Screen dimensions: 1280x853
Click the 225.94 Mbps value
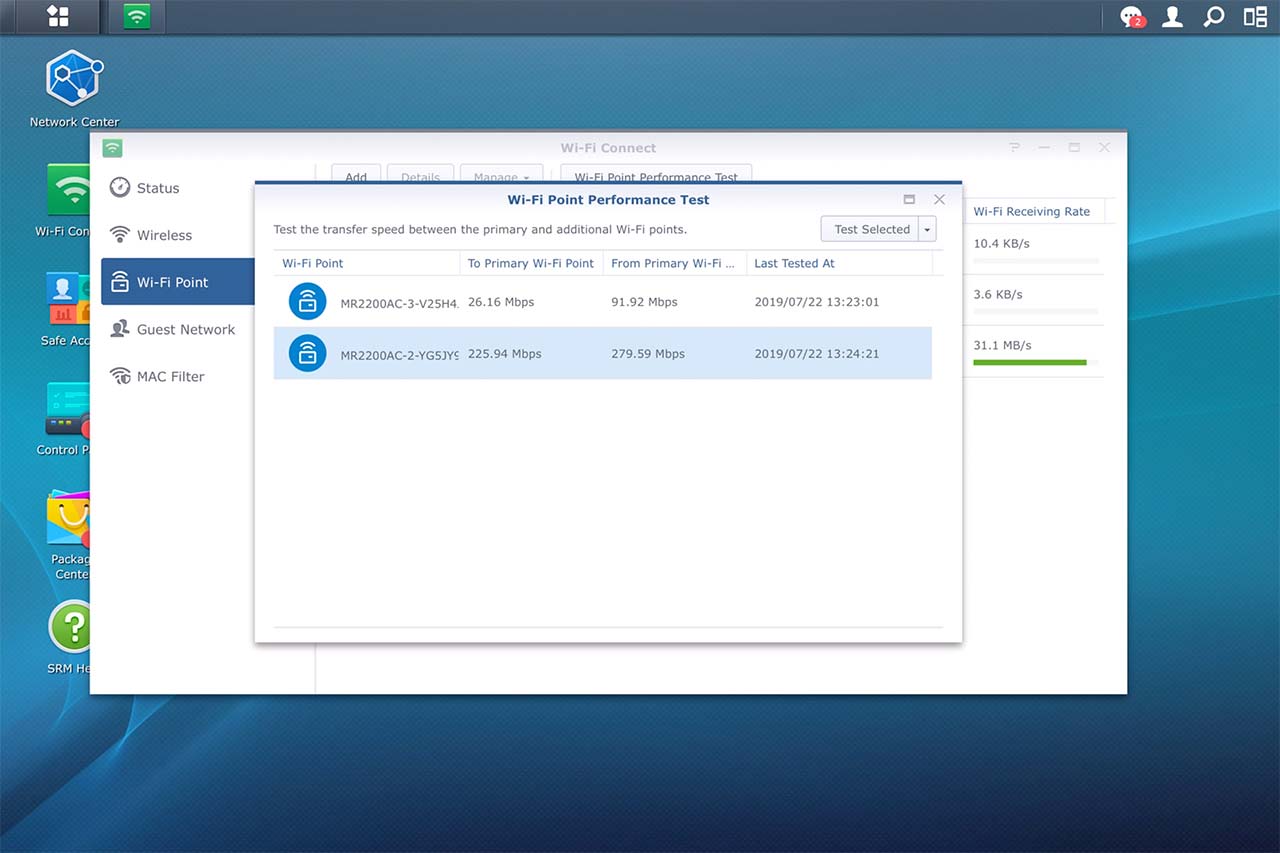505,354
